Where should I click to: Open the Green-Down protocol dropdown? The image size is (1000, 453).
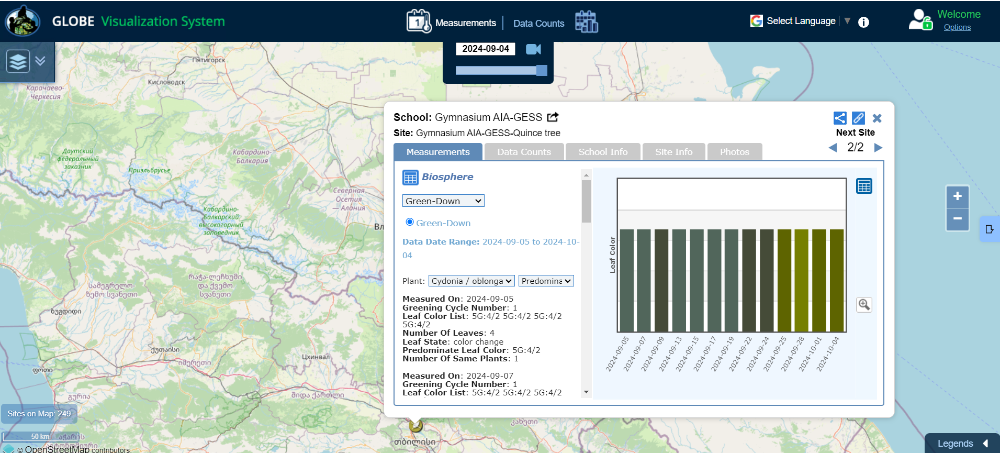click(x=444, y=201)
